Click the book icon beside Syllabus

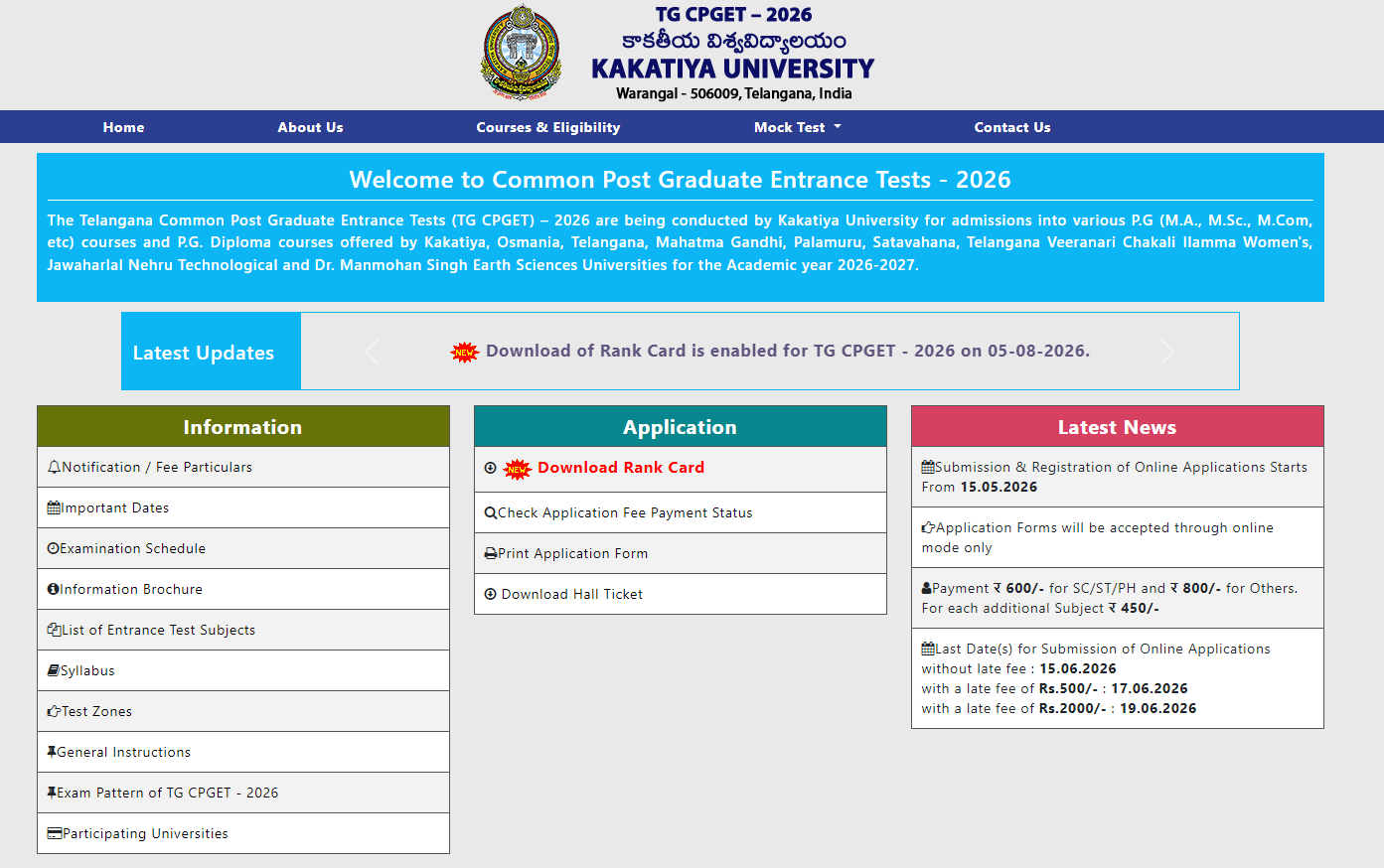54,670
